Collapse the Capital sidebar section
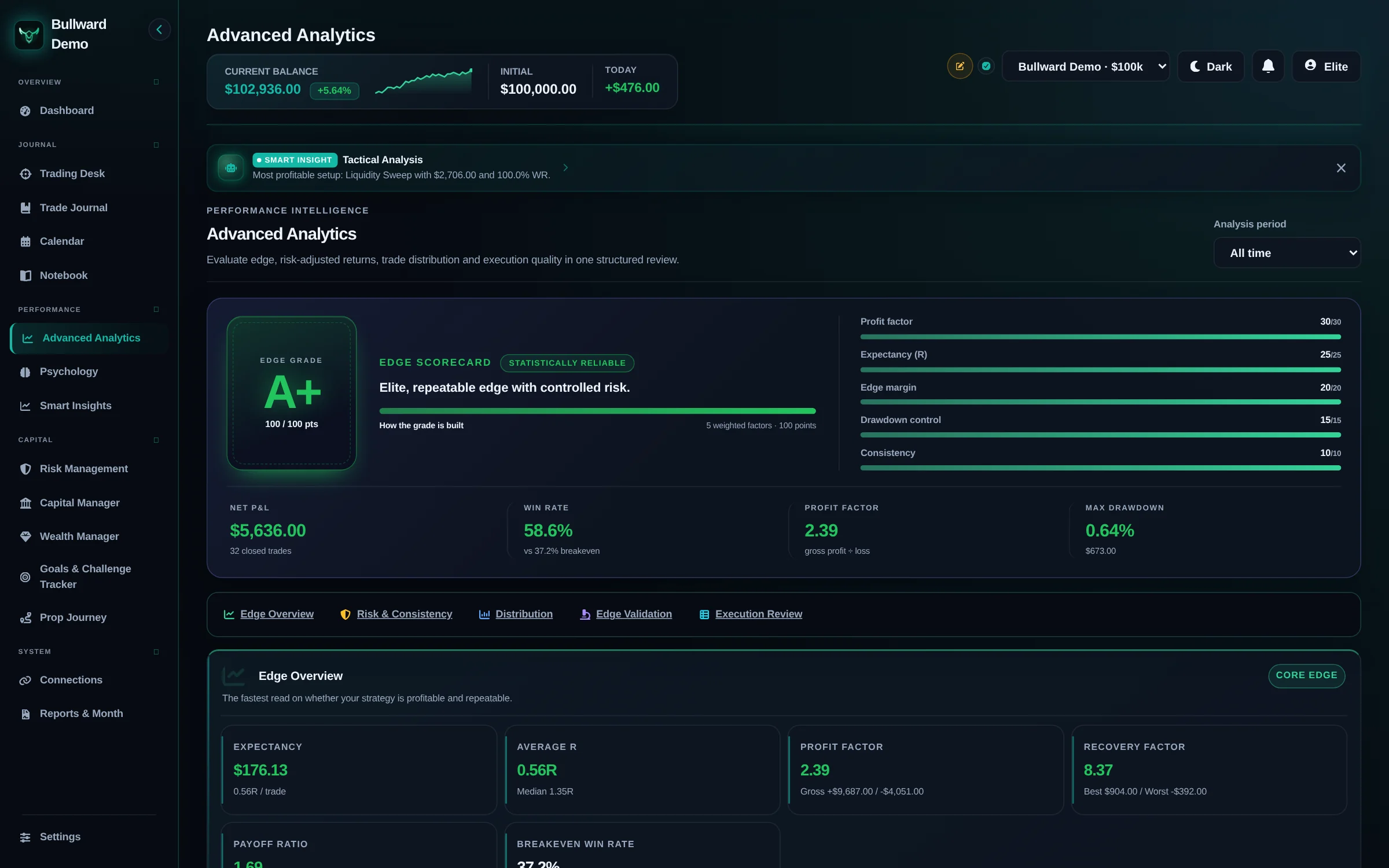The height and width of the screenshot is (868, 1389). (156, 440)
